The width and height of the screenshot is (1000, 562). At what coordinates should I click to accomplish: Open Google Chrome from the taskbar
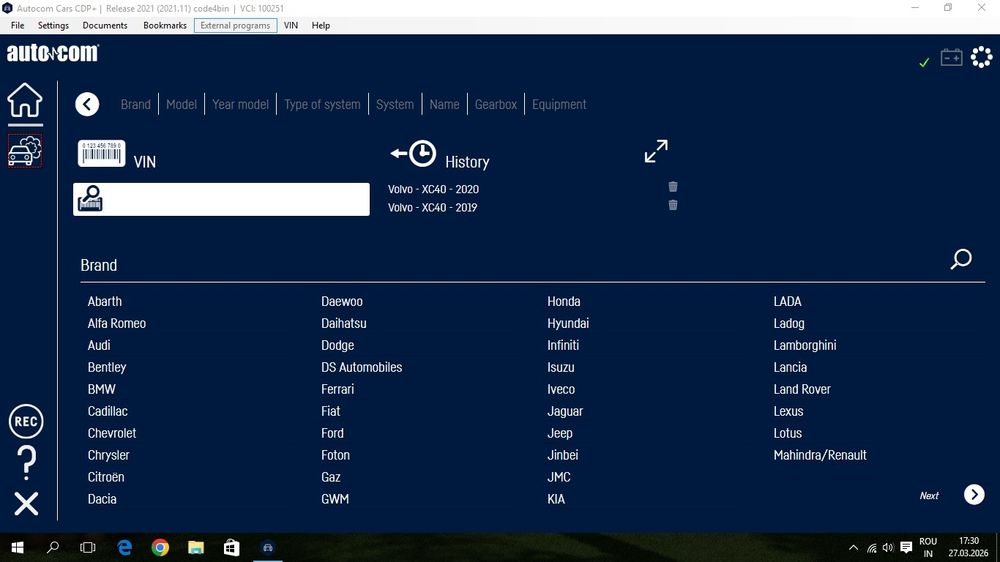160,547
